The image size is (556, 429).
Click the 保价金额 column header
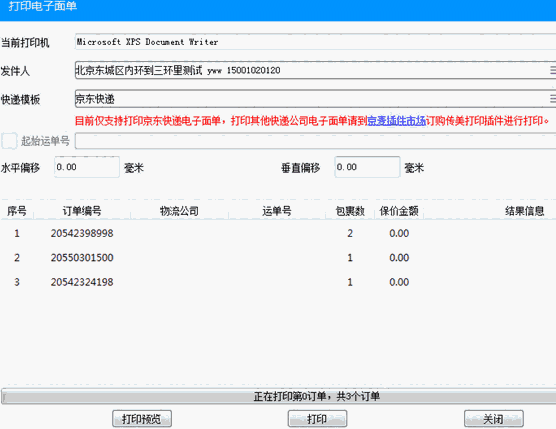click(x=399, y=211)
